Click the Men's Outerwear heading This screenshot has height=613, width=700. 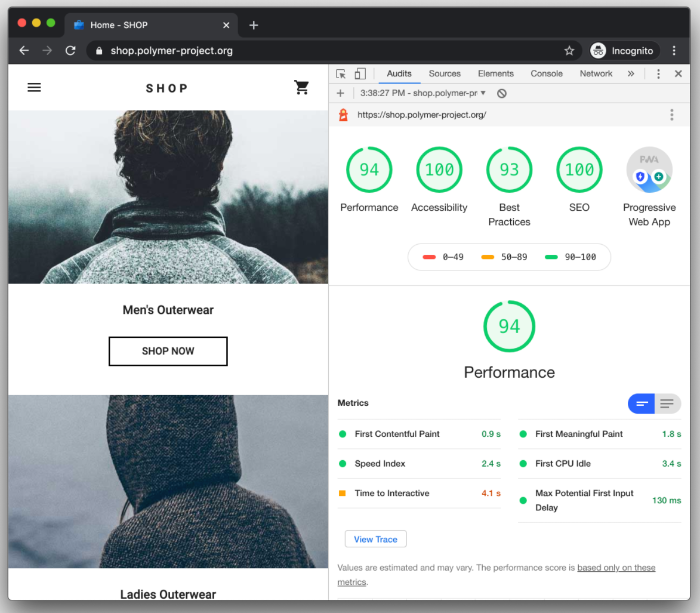tap(168, 310)
